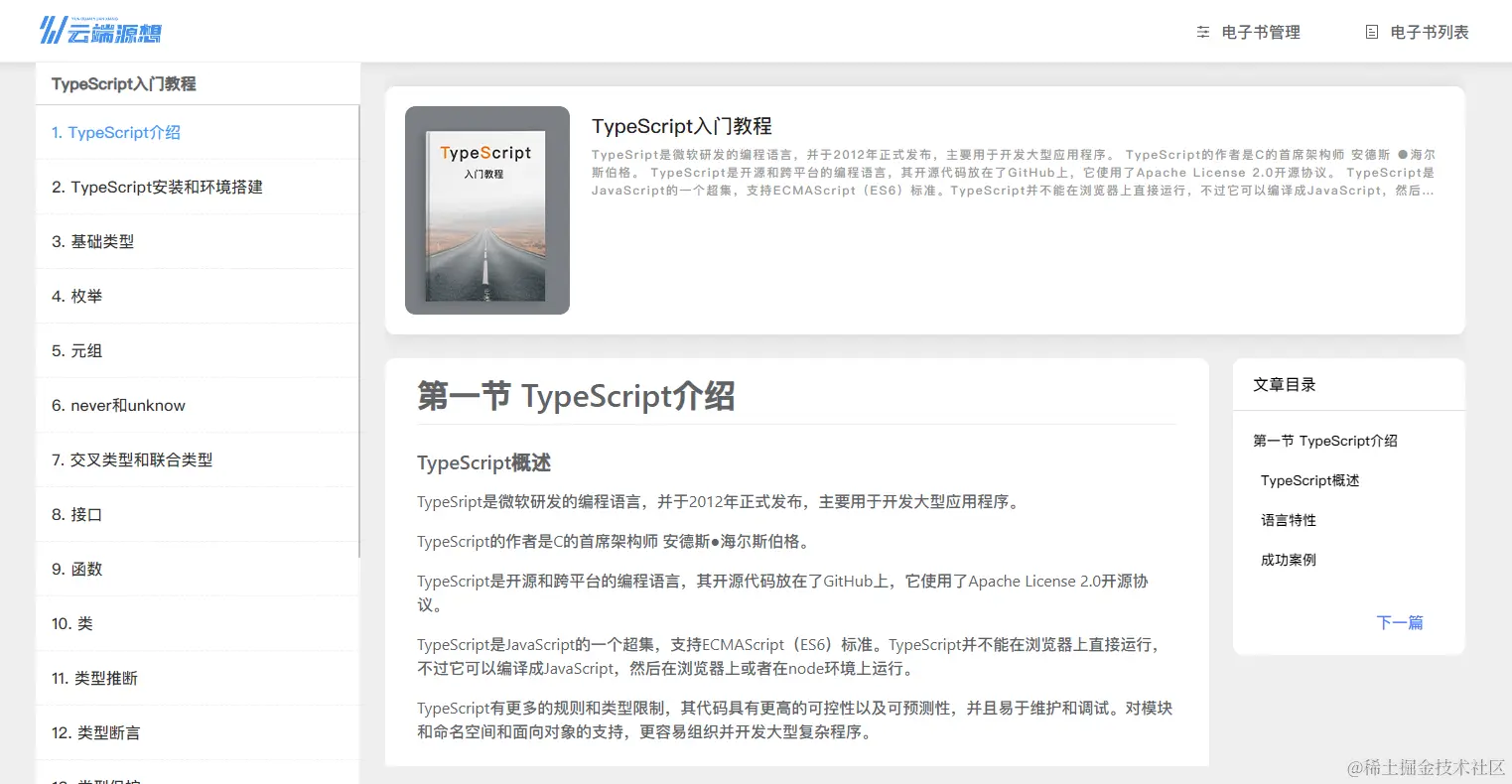Click the 云端源想 site logo

(100, 31)
